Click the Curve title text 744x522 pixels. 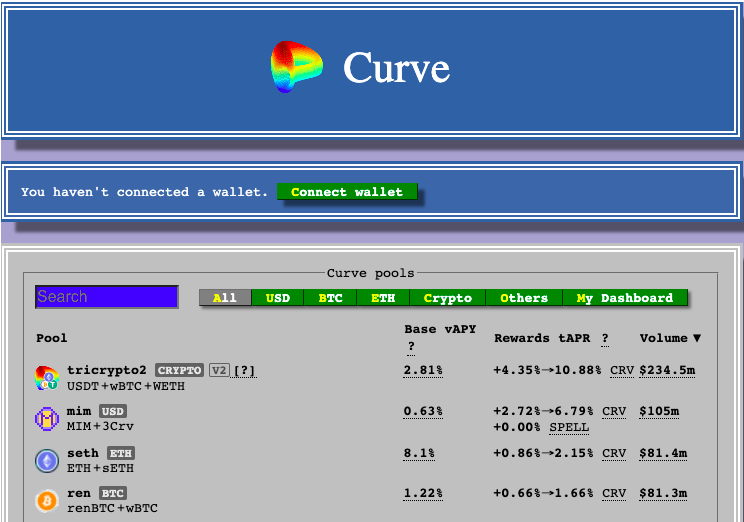click(x=396, y=68)
